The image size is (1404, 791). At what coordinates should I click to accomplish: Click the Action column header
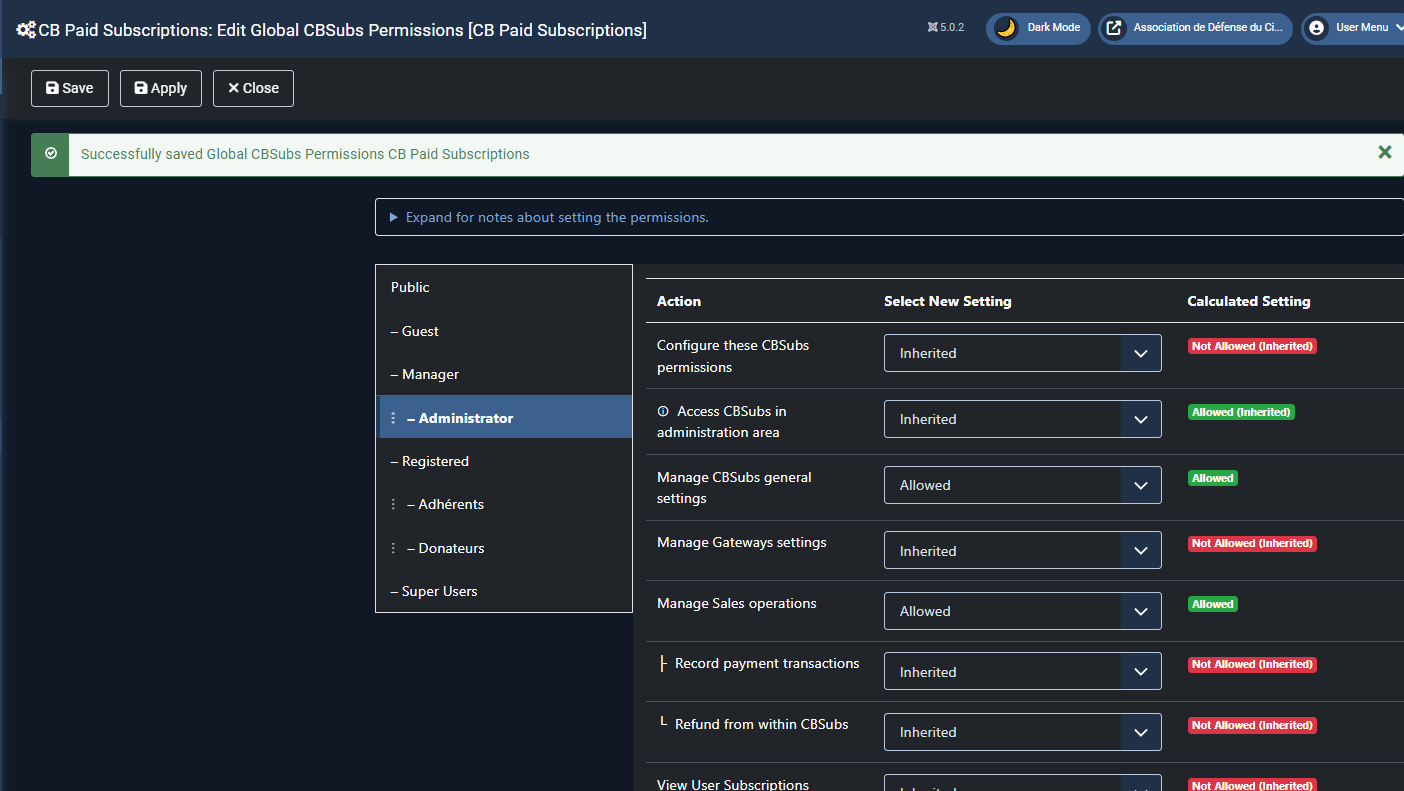(679, 301)
